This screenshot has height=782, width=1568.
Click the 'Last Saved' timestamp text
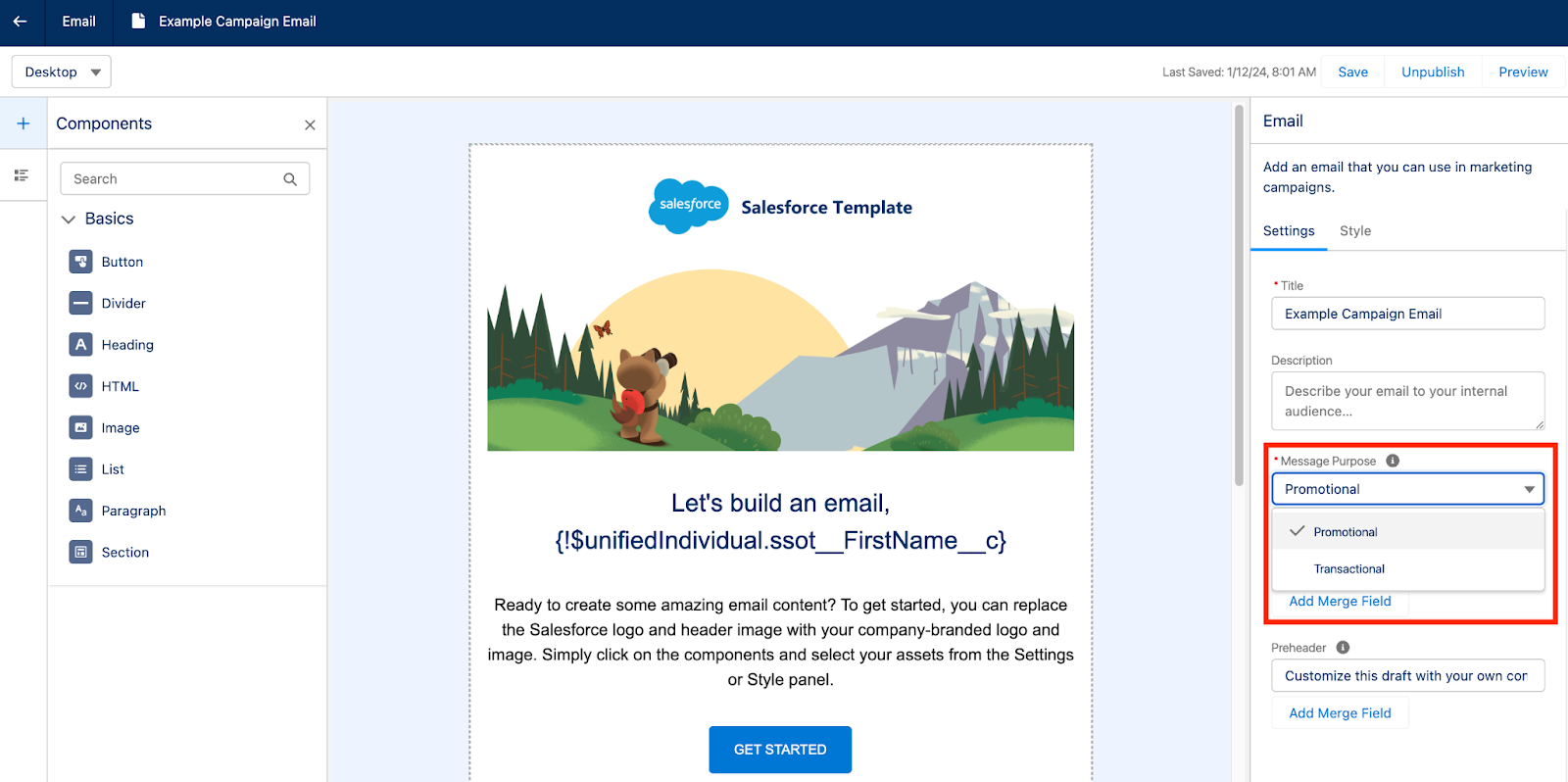coord(1239,72)
